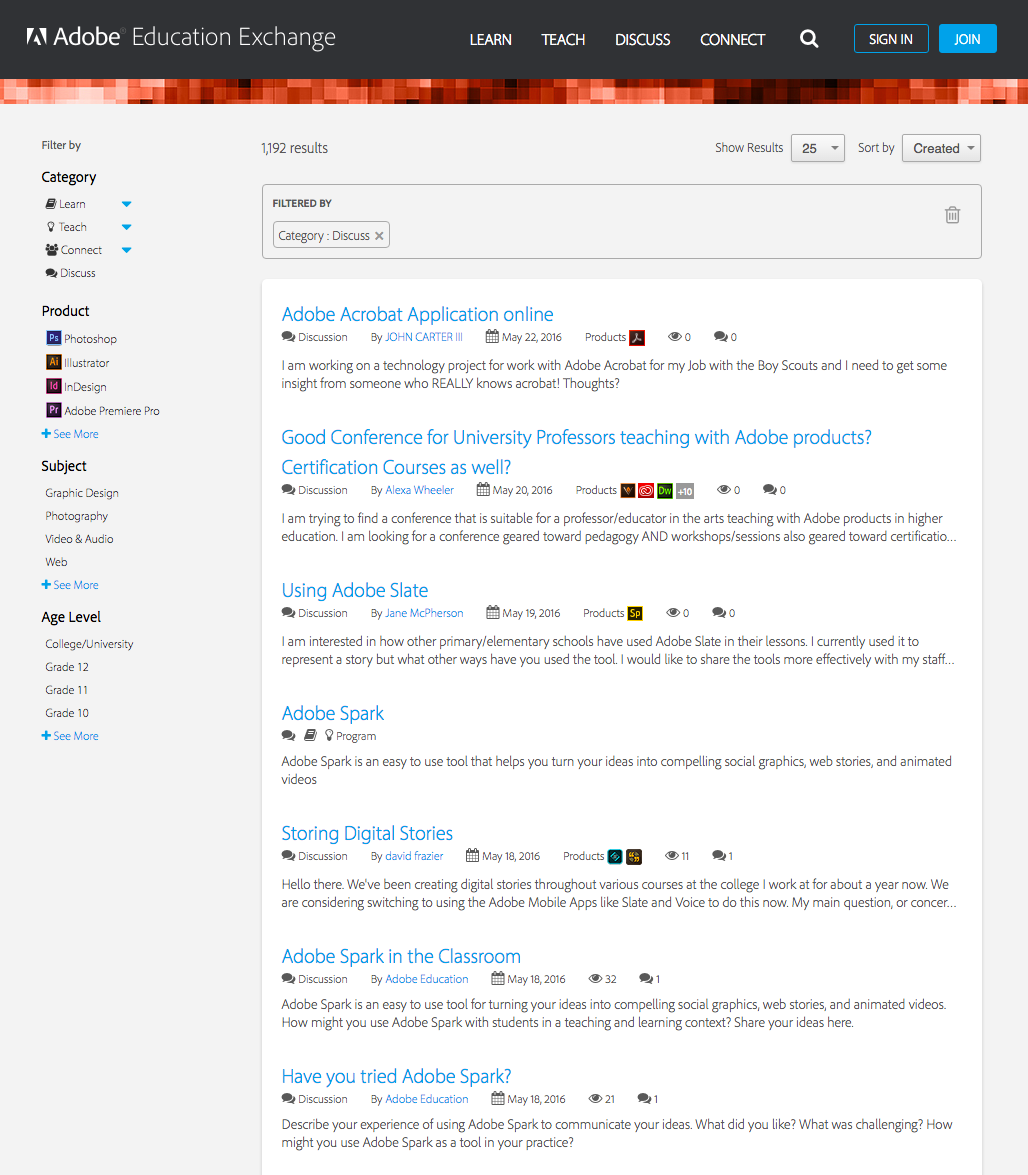Open Adobe Acrobat Application online discussion

coord(417,314)
